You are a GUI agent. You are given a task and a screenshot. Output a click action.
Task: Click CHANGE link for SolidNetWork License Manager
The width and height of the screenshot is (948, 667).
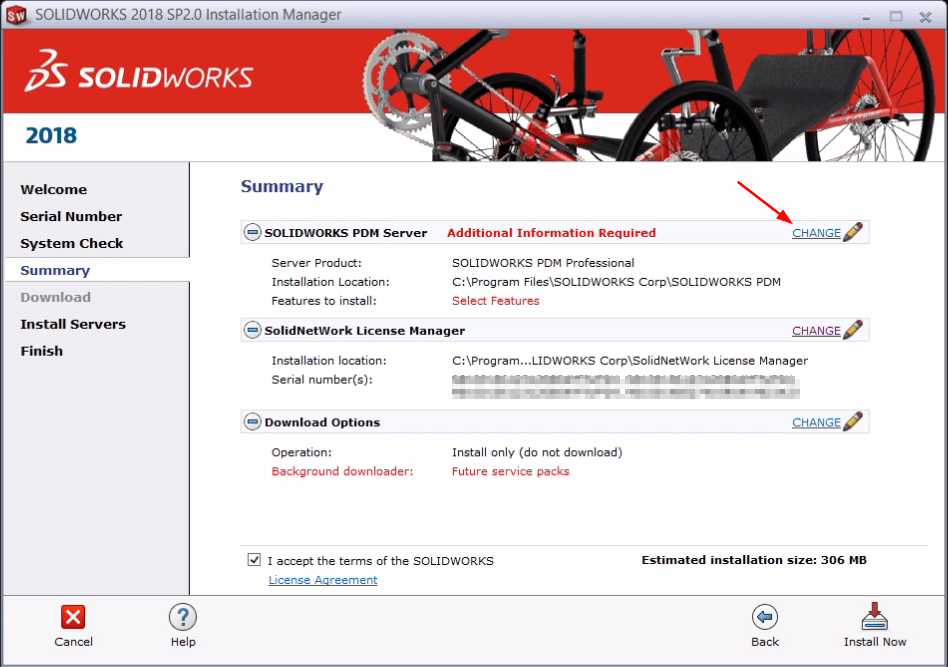point(816,331)
